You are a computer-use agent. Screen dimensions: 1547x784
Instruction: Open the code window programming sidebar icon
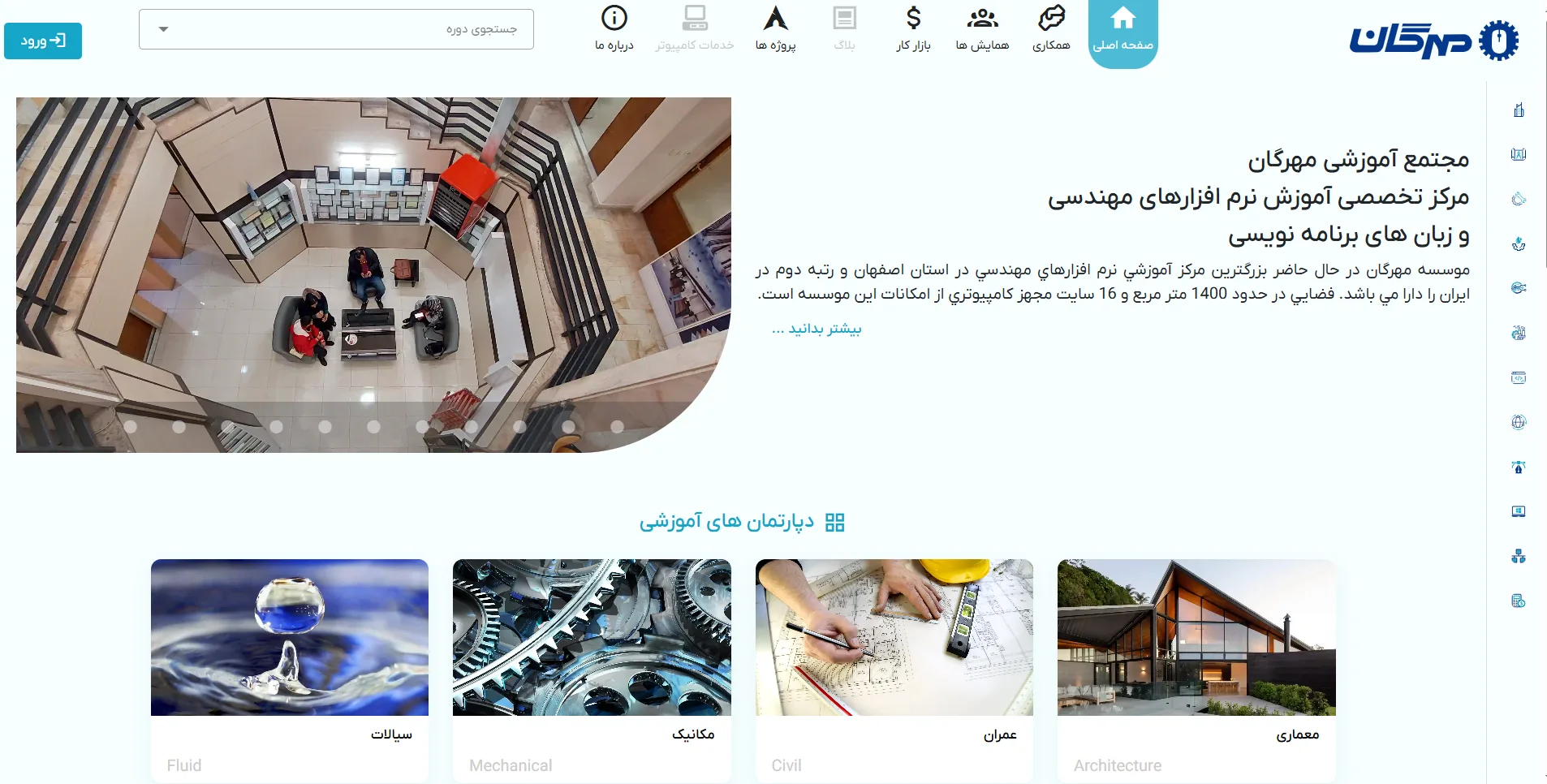coord(1519,377)
